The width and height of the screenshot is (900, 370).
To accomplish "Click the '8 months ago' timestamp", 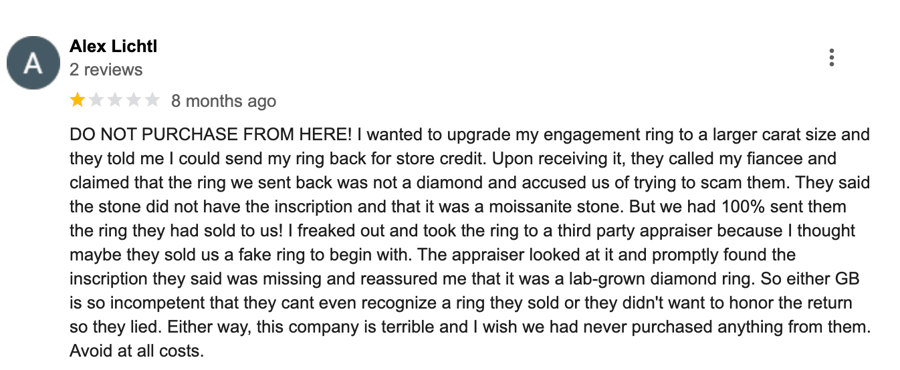I will click(x=224, y=102).
